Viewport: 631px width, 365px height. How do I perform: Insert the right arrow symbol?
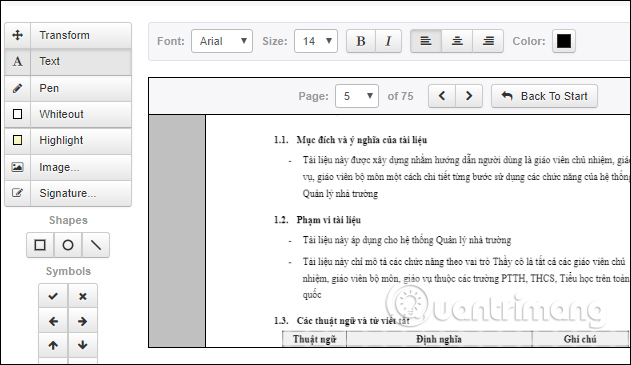83,321
